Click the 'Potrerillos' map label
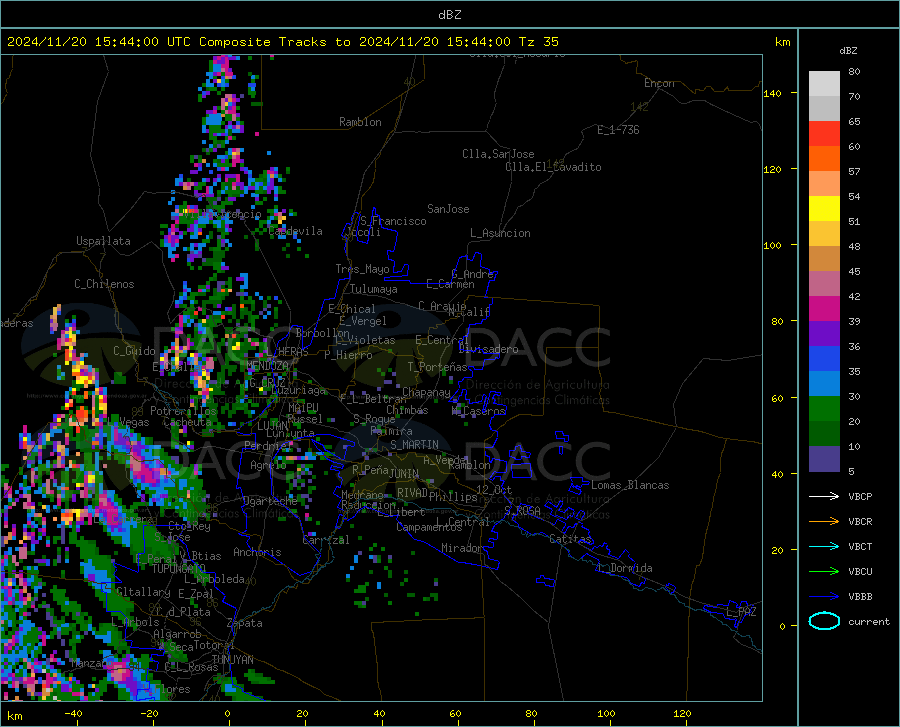 click(x=183, y=411)
